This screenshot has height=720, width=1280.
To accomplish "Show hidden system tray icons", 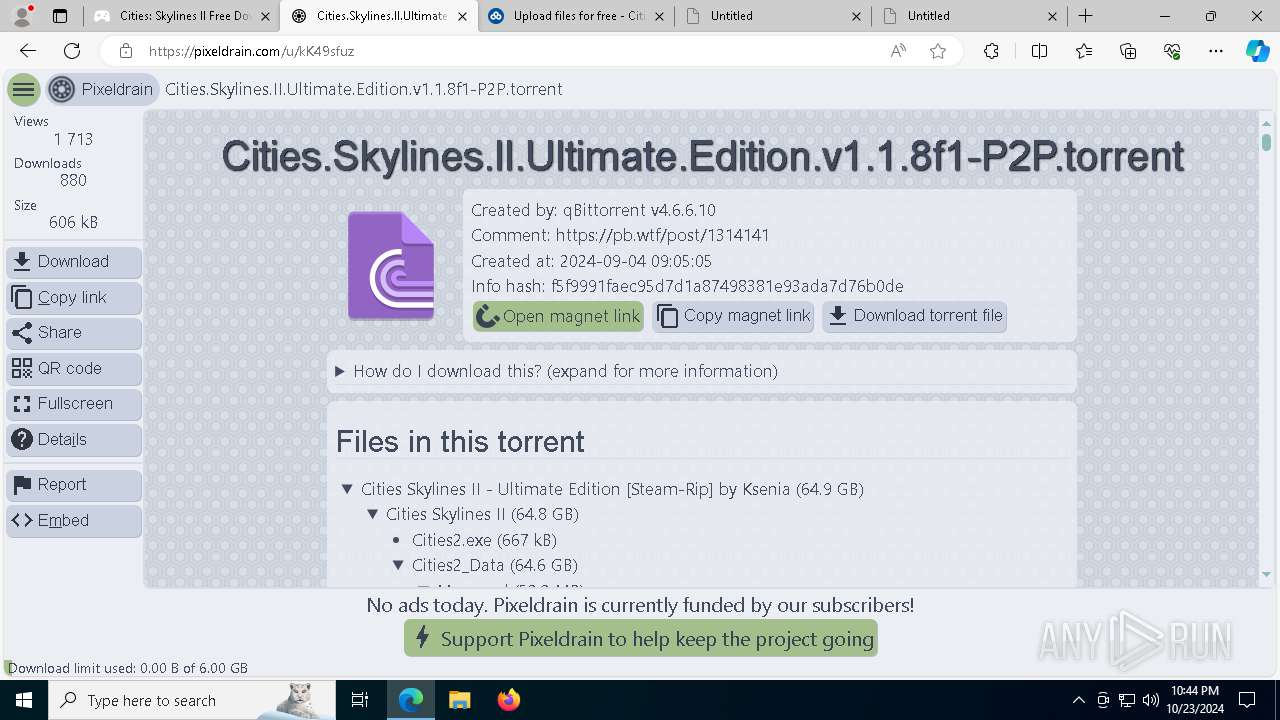I will point(1078,700).
